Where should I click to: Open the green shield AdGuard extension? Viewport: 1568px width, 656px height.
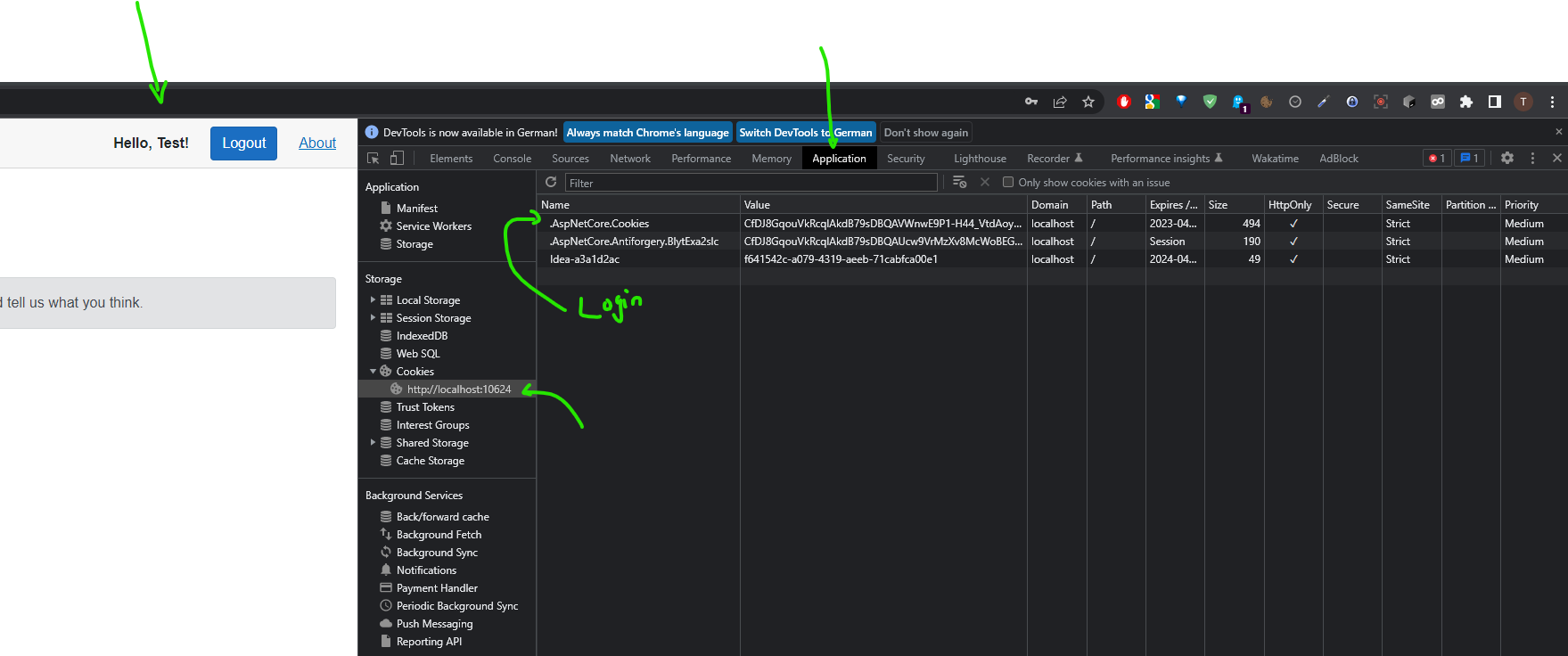(1210, 102)
